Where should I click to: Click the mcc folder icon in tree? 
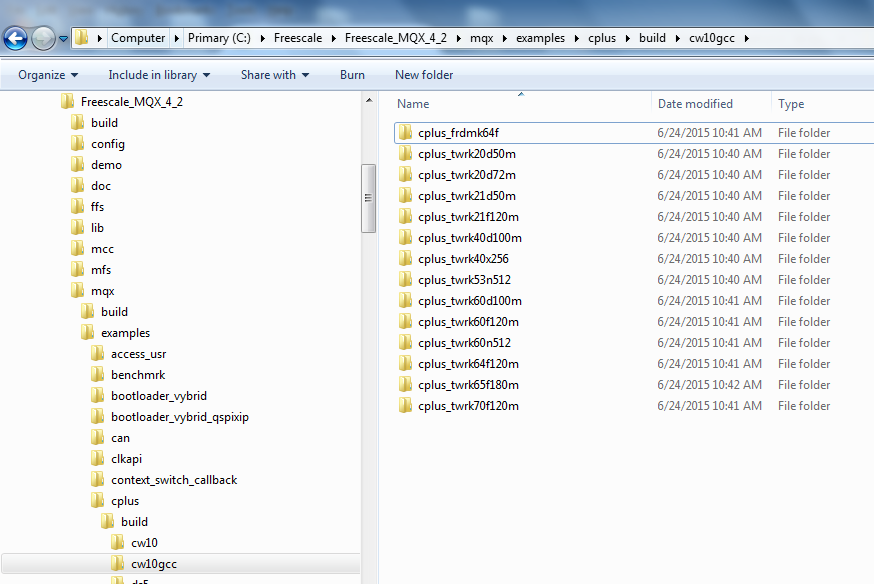pyautogui.click(x=77, y=249)
